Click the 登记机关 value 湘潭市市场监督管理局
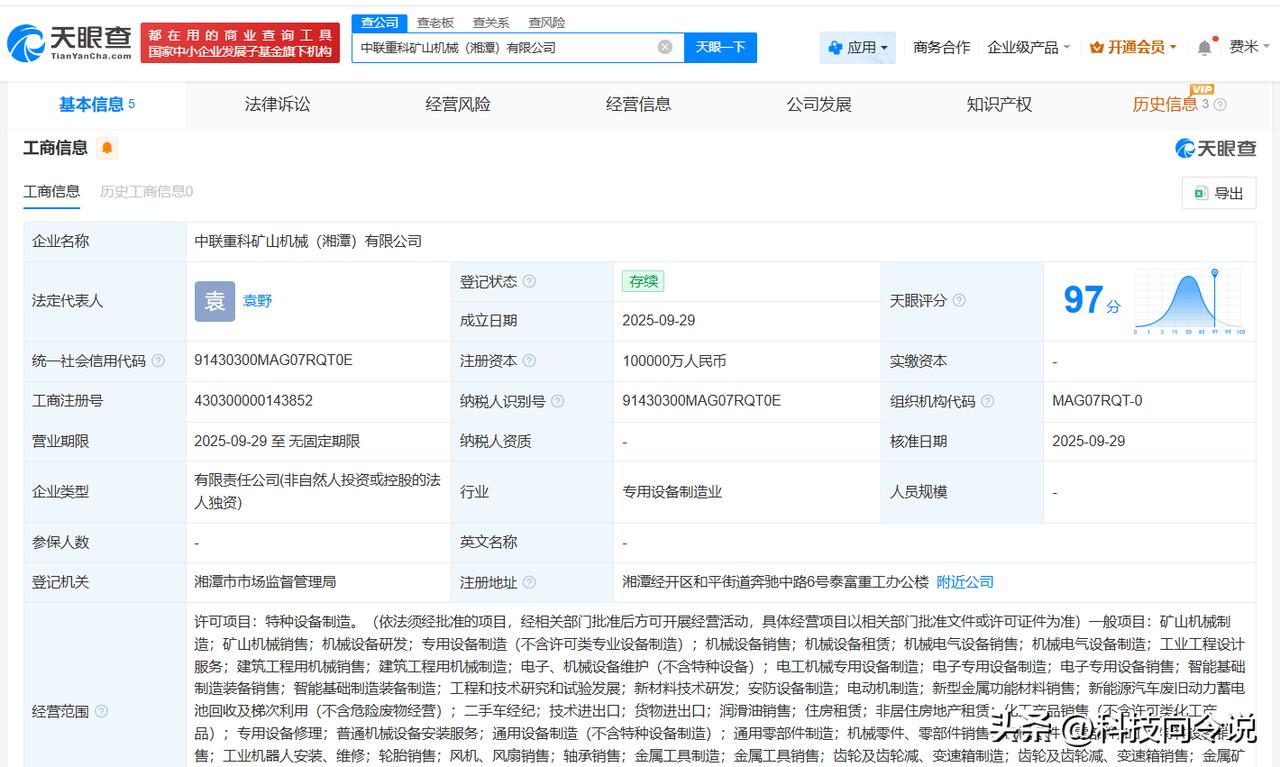This screenshot has width=1280, height=767. point(265,582)
